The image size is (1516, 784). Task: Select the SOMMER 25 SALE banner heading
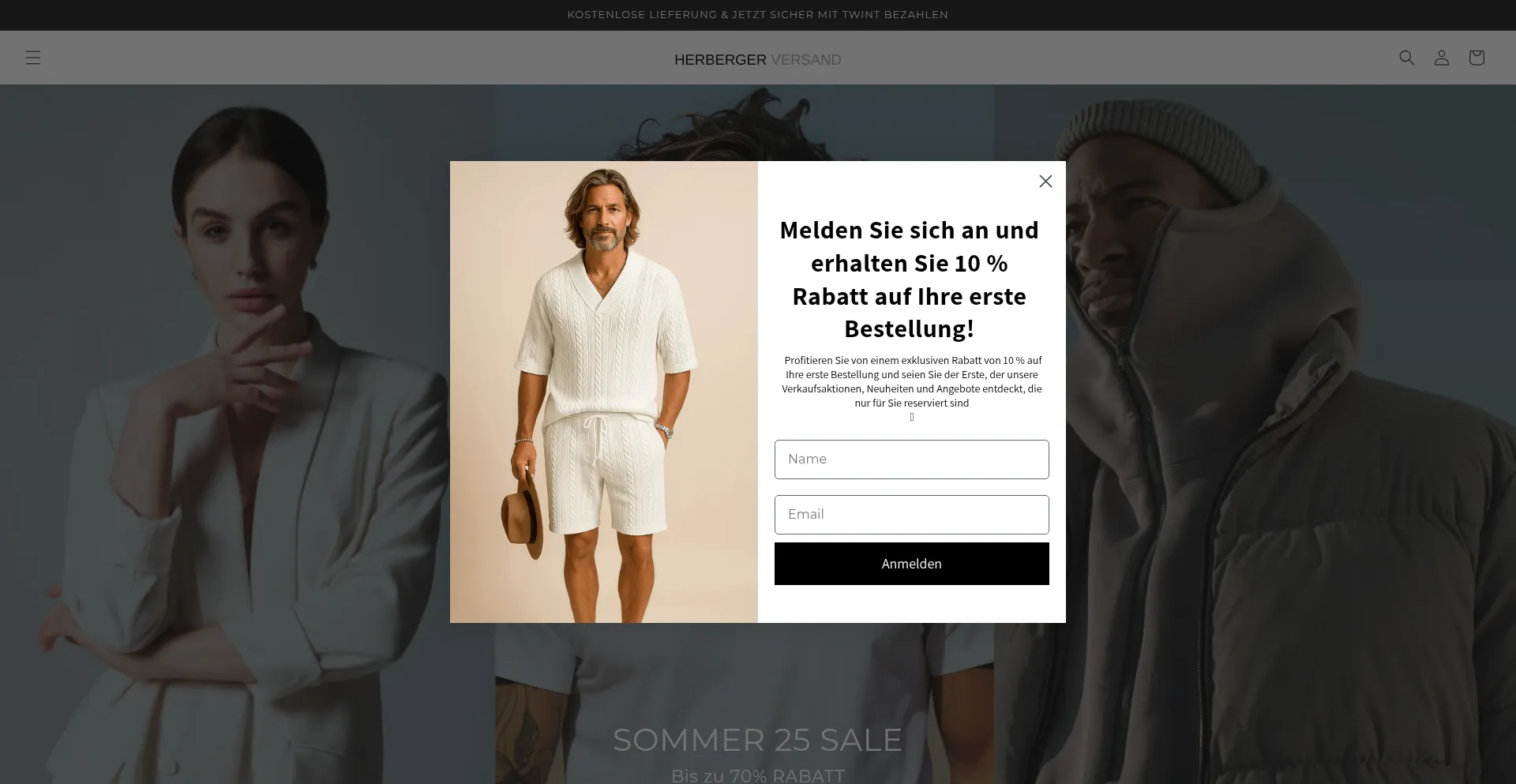click(x=757, y=740)
